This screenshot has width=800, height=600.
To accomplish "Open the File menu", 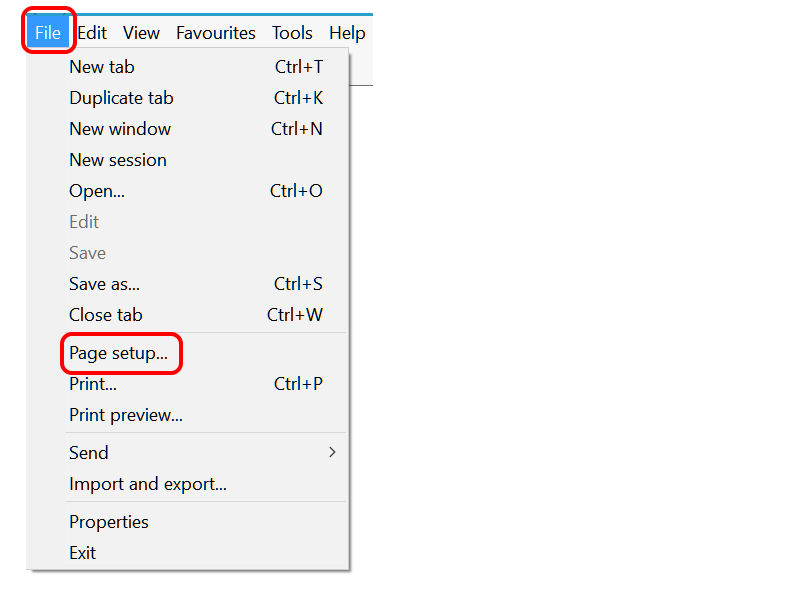I will [47, 33].
